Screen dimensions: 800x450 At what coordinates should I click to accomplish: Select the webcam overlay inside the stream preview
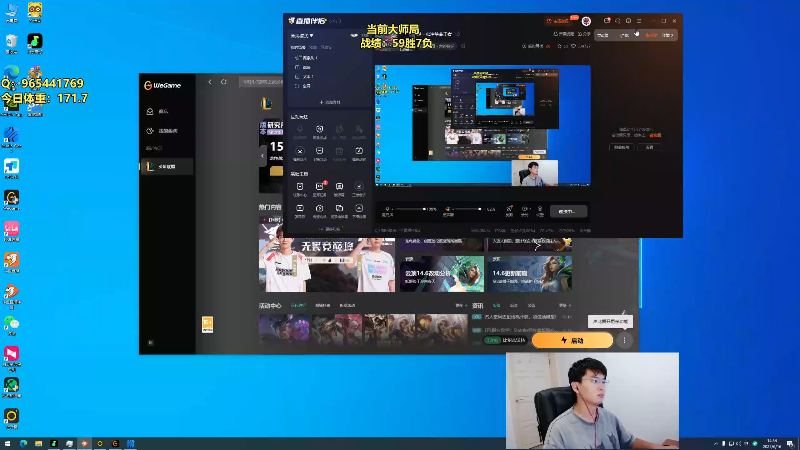tap(535, 173)
